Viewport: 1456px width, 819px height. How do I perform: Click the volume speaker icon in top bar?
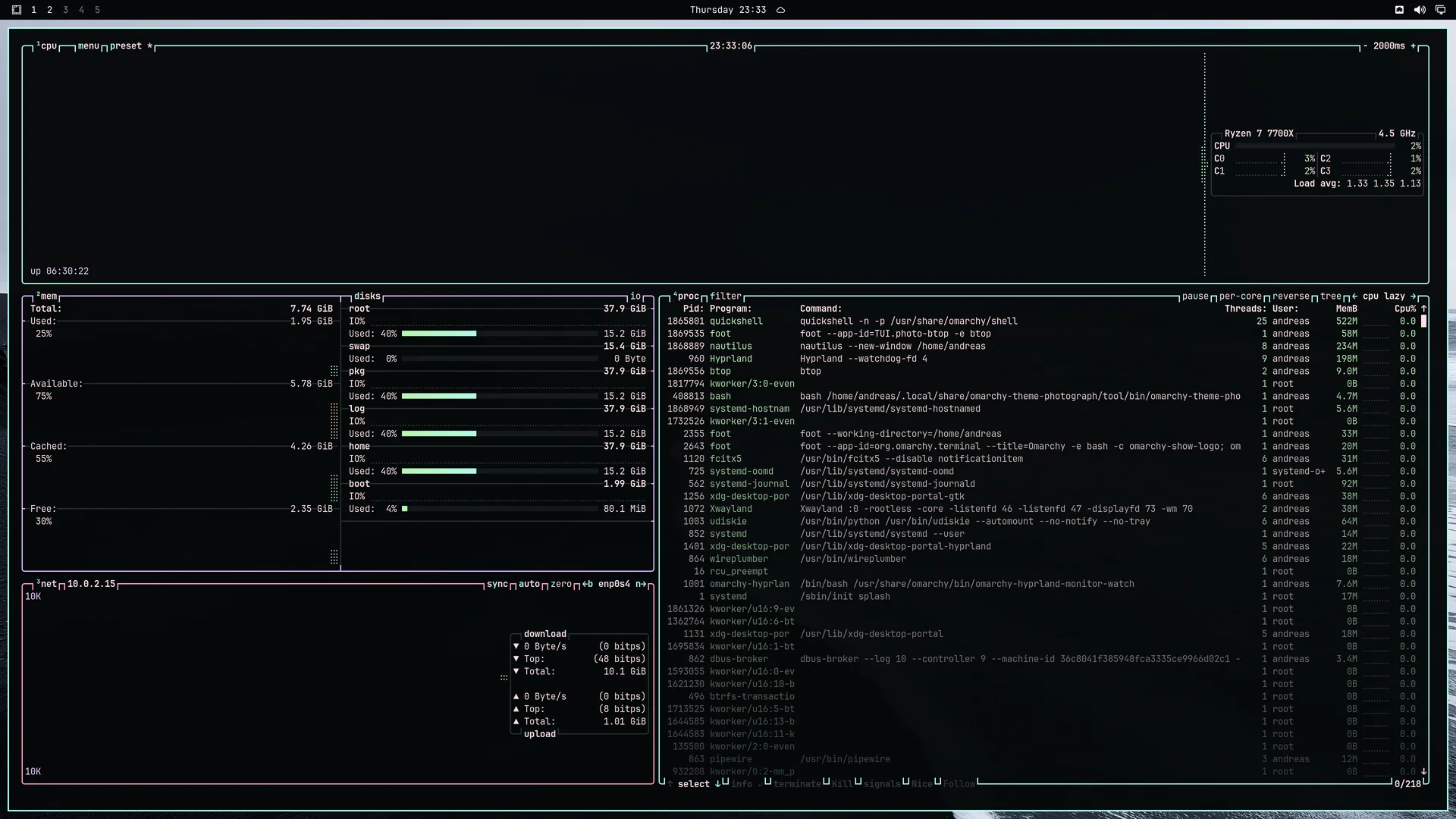coord(1420,10)
